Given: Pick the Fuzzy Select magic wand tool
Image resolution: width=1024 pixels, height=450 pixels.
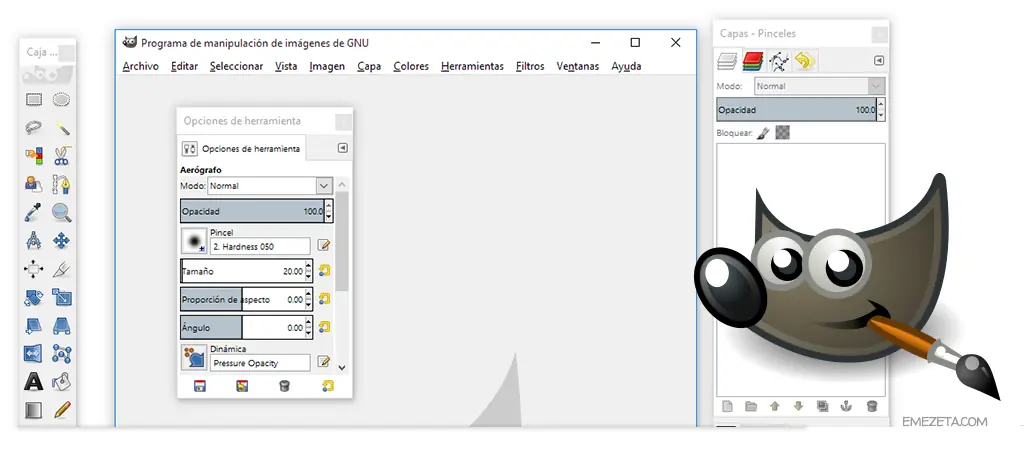Looking at the screenshot, I should click(x=61, y=127).
